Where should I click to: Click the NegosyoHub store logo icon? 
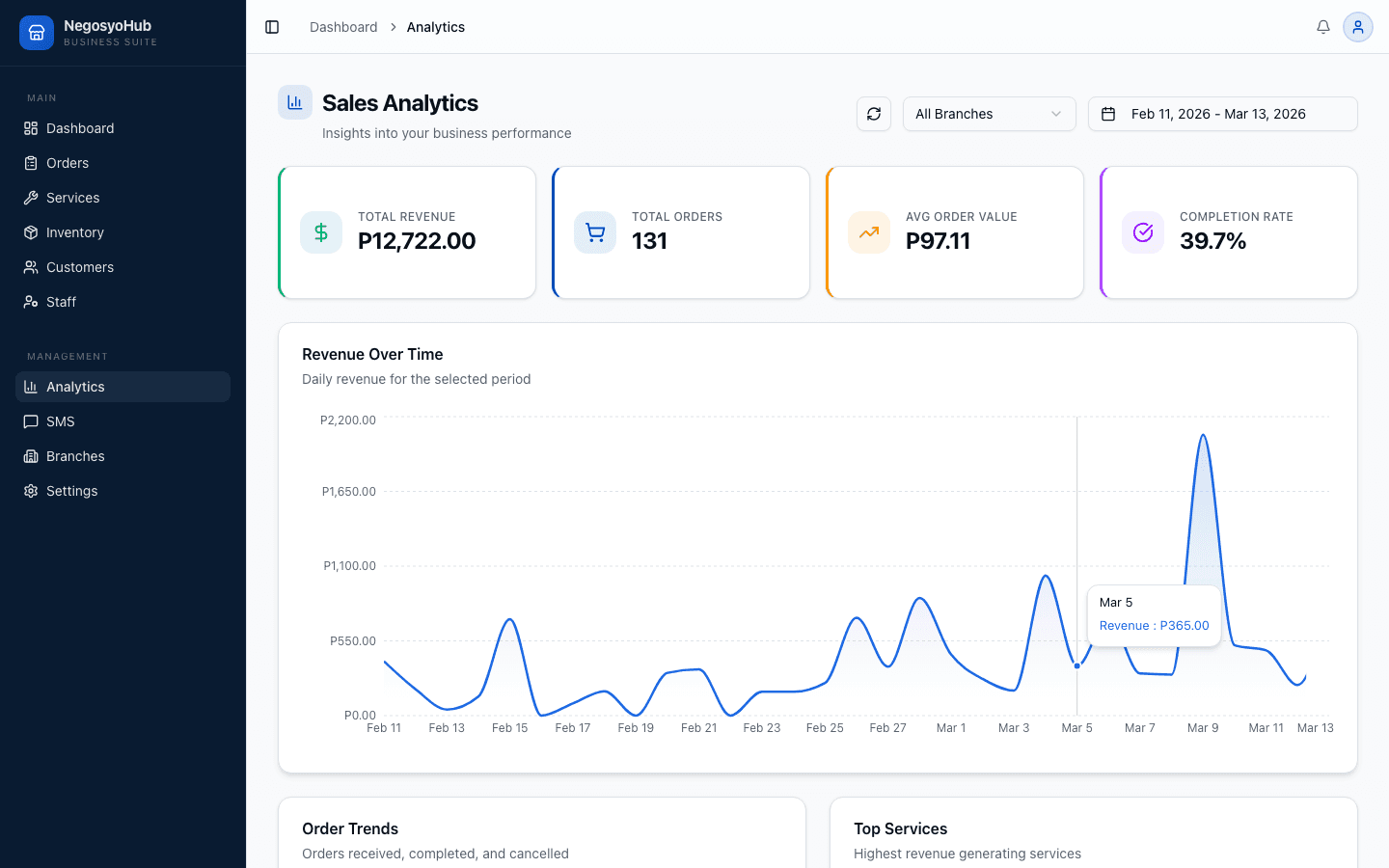36,32
